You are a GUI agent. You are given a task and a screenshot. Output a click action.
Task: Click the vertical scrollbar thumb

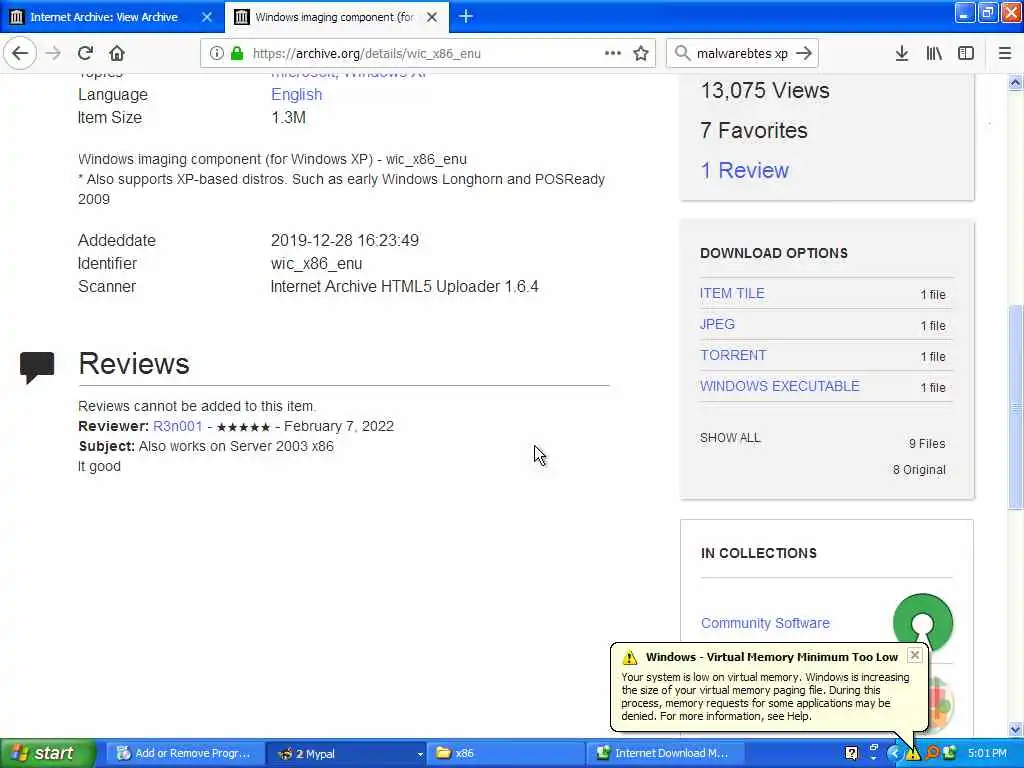coord(1015,407)
